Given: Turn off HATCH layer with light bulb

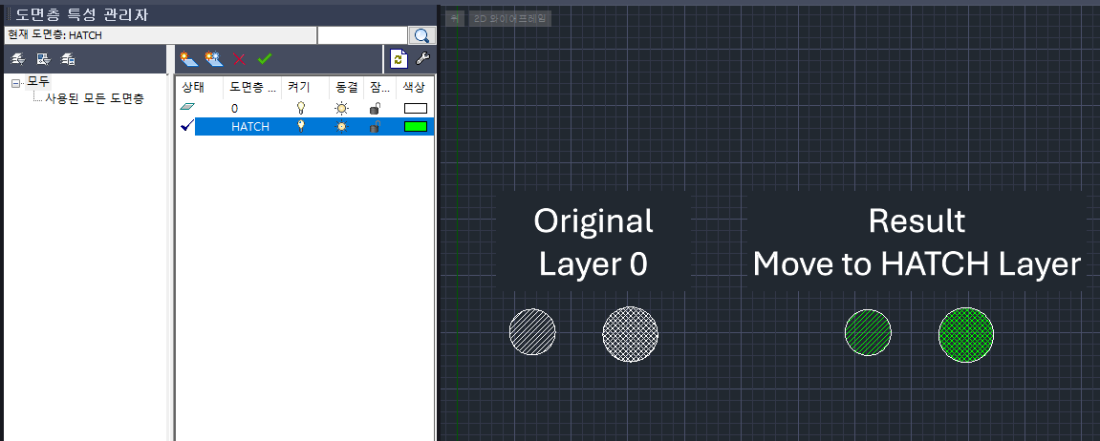Looking at the screenshot, I should [299, 127].
